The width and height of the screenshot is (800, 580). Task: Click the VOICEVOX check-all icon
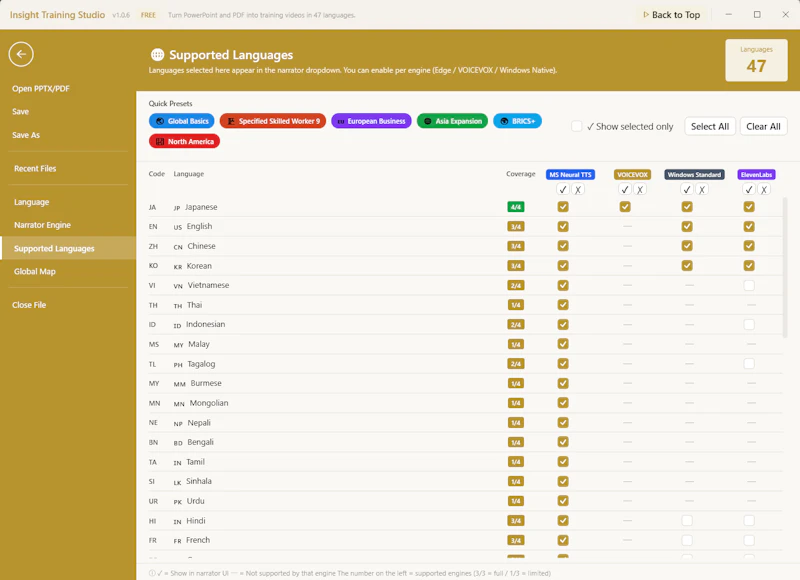click(625, 190)
